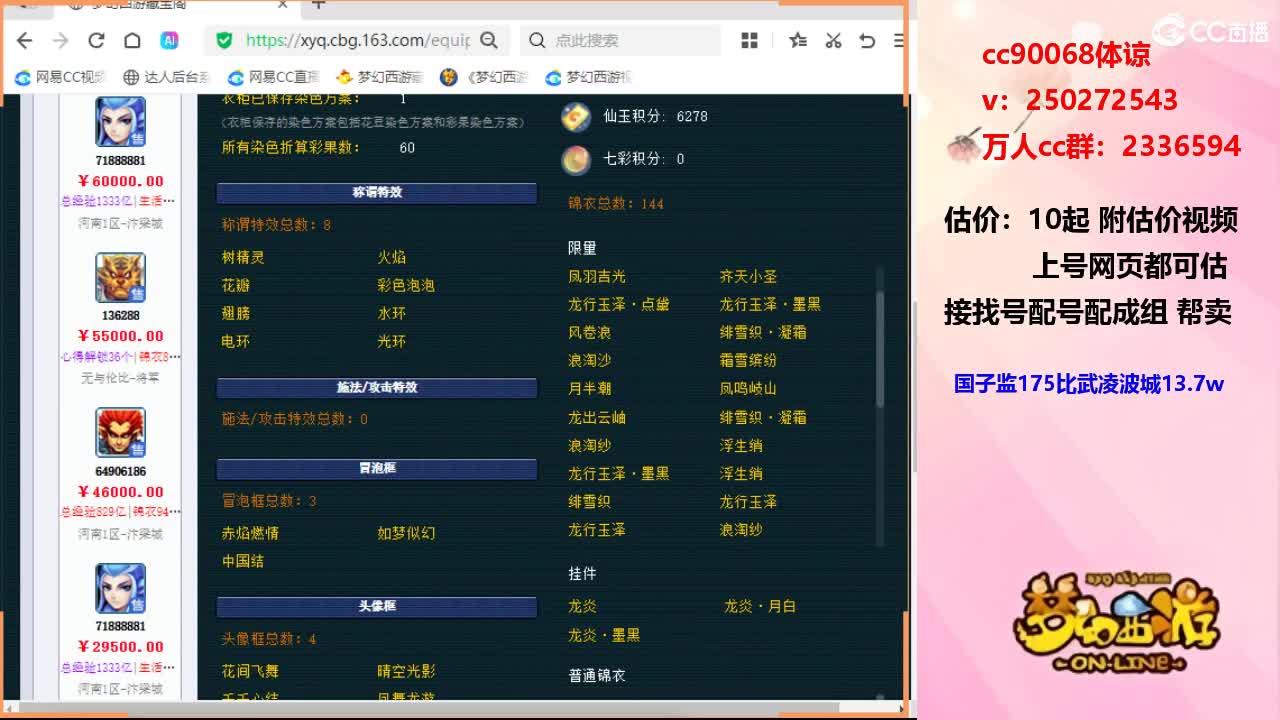Click the 凤鸣岐山 outfit entry

coord(748,388)
